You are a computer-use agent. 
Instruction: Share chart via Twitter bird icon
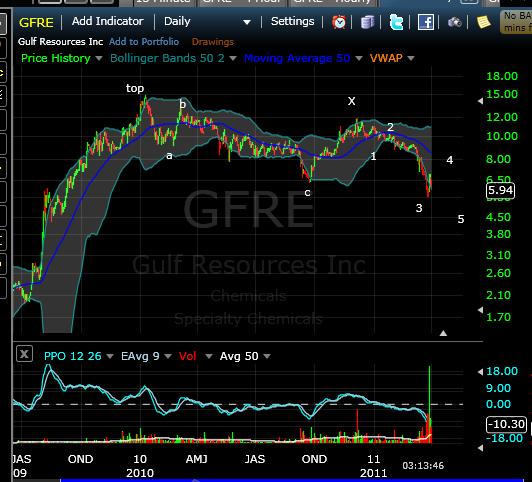(396, 22)
